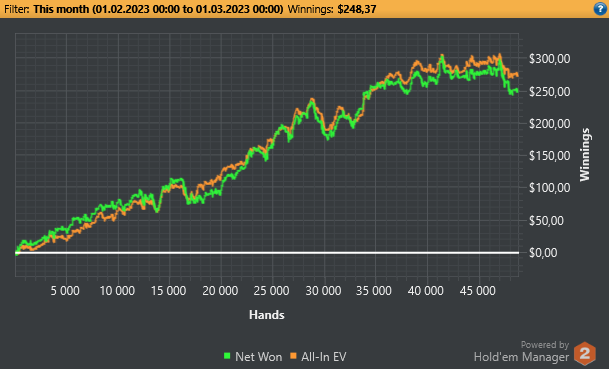Viewport: 609px width, 369px height.
Task: Click the Powered by Hold'em Manager text
Action: pyautogui.click(x=522, y=351)
